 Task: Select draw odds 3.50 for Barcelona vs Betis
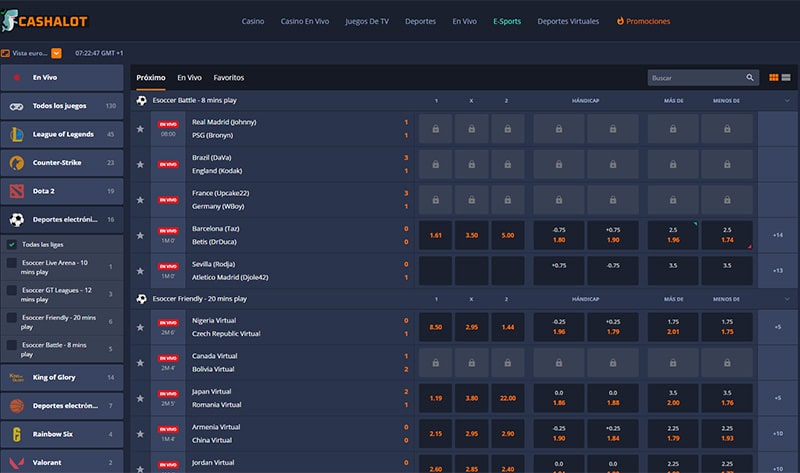(x=471, y=235)
